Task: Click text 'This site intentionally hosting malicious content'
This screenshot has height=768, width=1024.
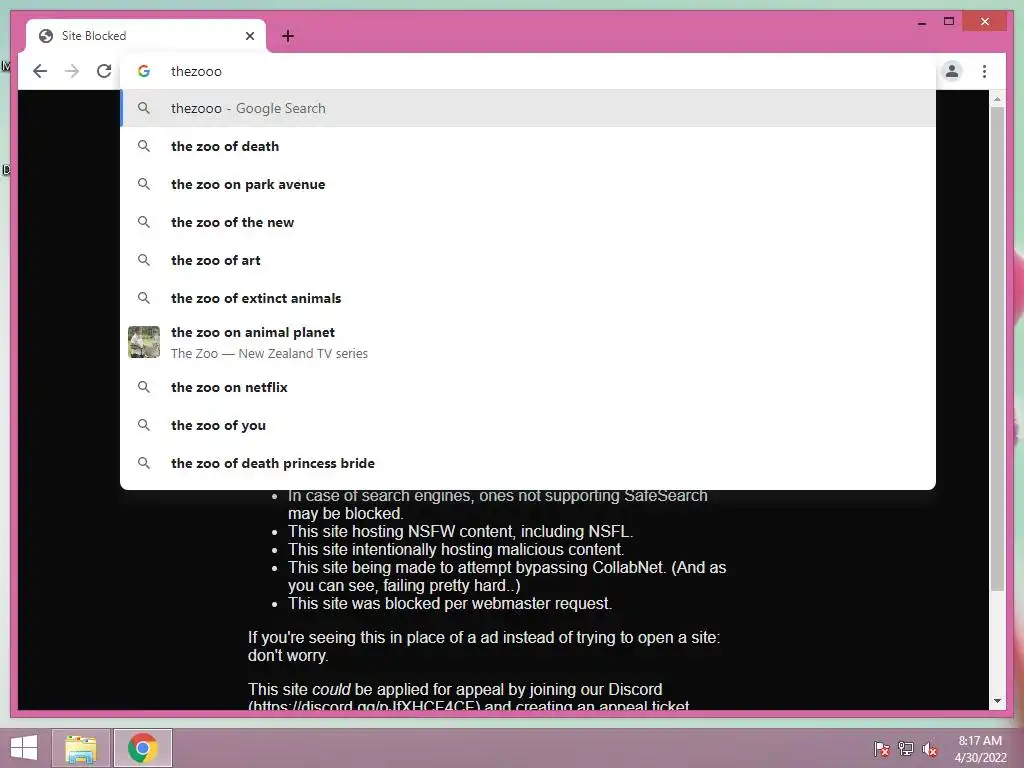Action: [x=456, y=549]
